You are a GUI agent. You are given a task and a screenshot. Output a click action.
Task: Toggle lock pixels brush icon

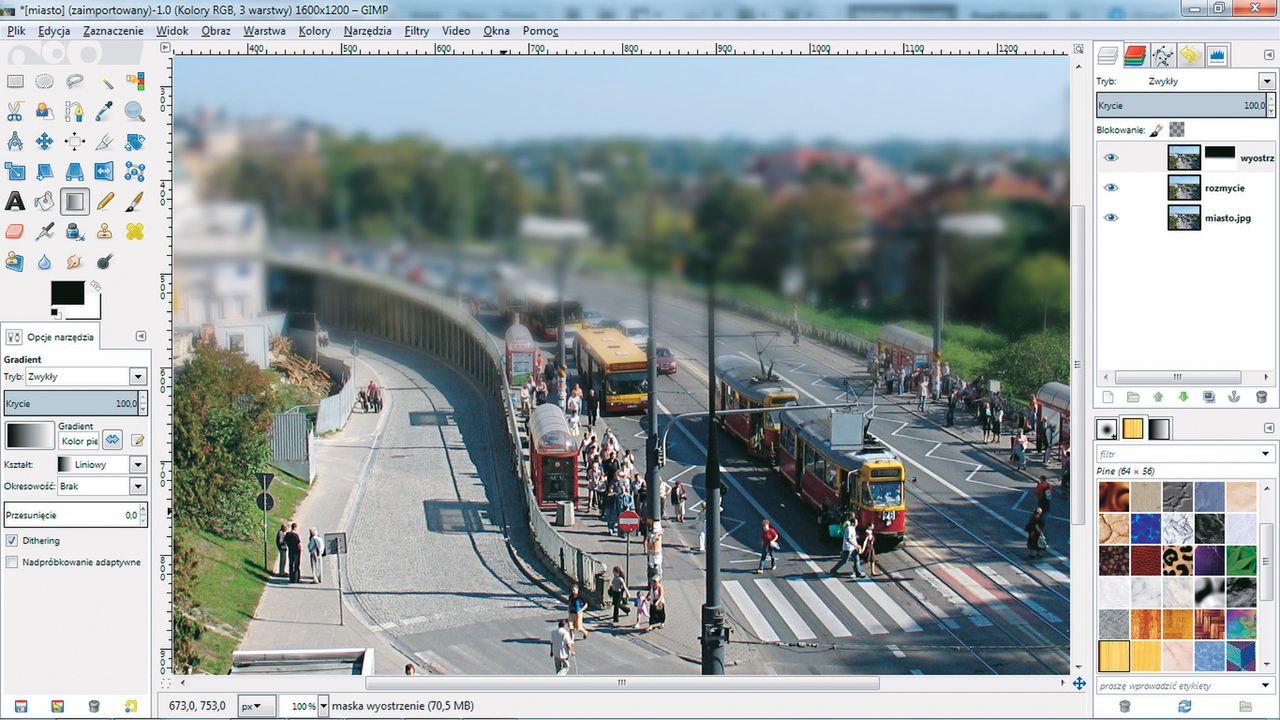click(1156, 130)
